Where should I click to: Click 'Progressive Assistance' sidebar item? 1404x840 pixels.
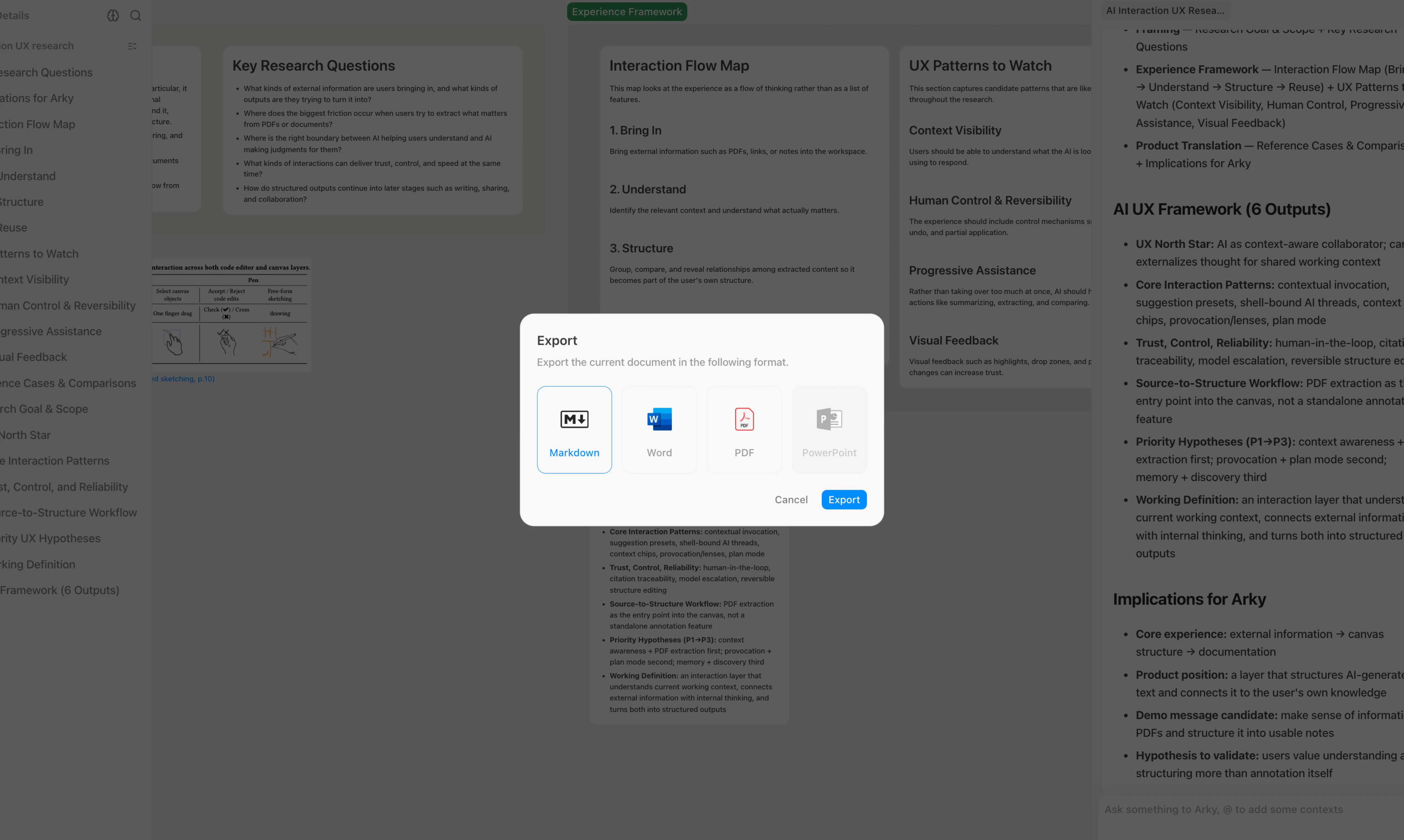[50, 331]
